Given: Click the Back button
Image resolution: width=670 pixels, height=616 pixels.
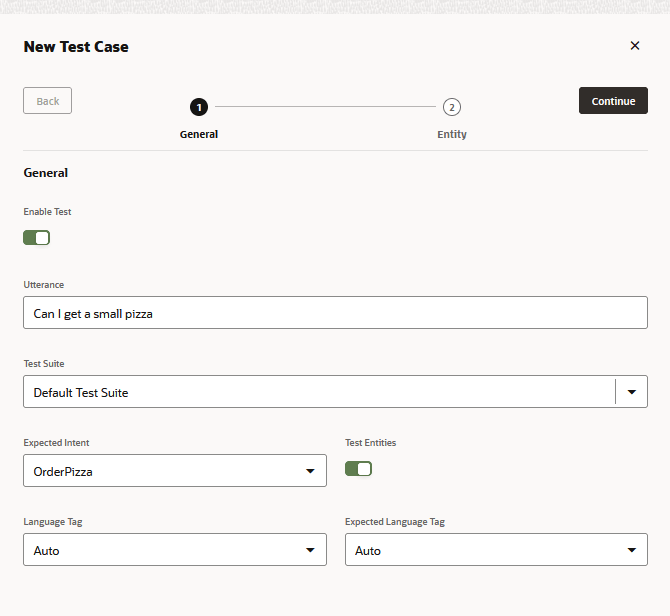Looking at the screenshot, I should coord(48,101).
